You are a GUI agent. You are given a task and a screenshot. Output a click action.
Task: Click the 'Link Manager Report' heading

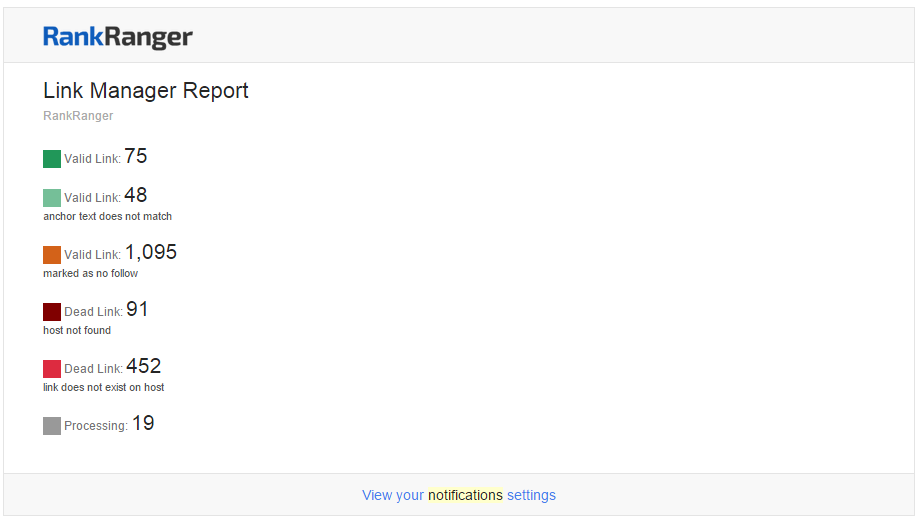coord(146,91)
